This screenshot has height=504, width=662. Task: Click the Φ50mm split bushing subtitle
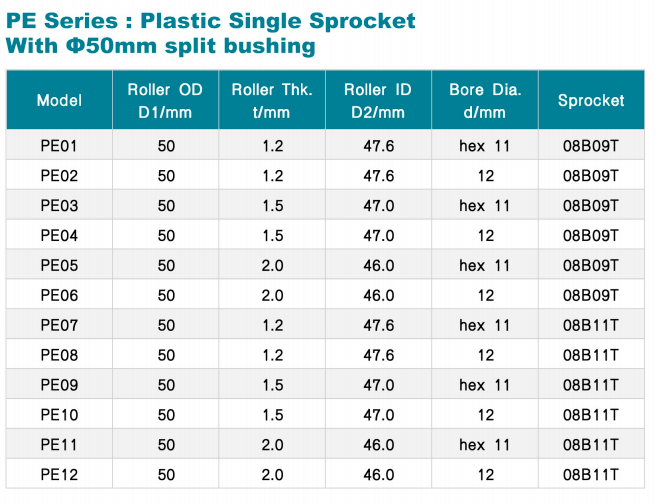coord(160,46)
